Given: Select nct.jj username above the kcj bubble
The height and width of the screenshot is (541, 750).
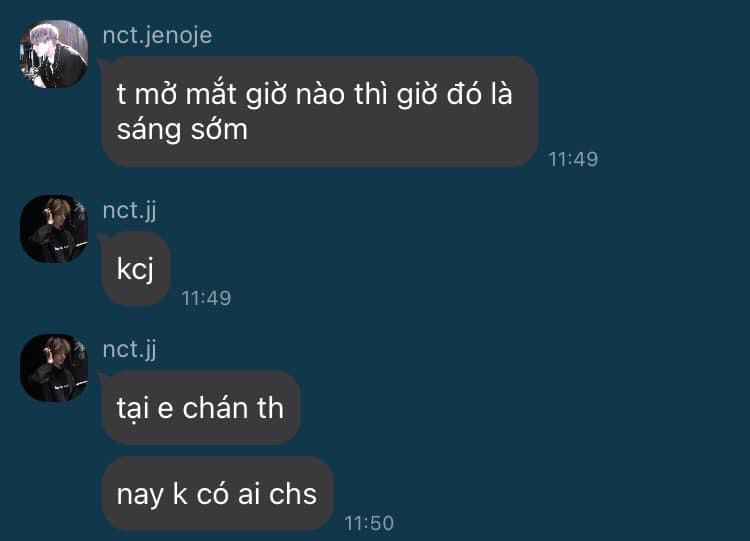Looking at the screenshot, I should (130, 210).
